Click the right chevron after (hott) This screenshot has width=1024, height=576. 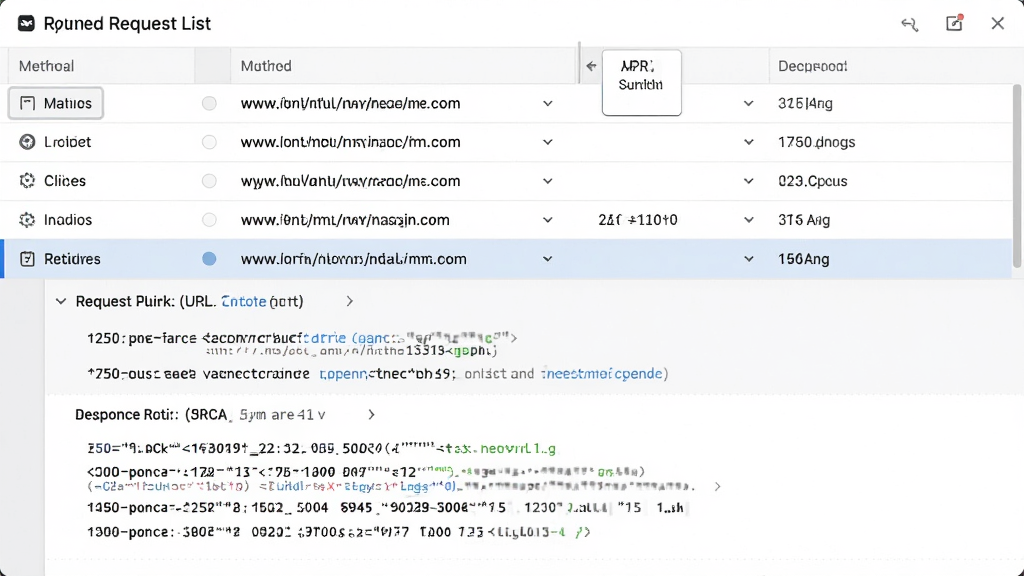coord(349,301)
